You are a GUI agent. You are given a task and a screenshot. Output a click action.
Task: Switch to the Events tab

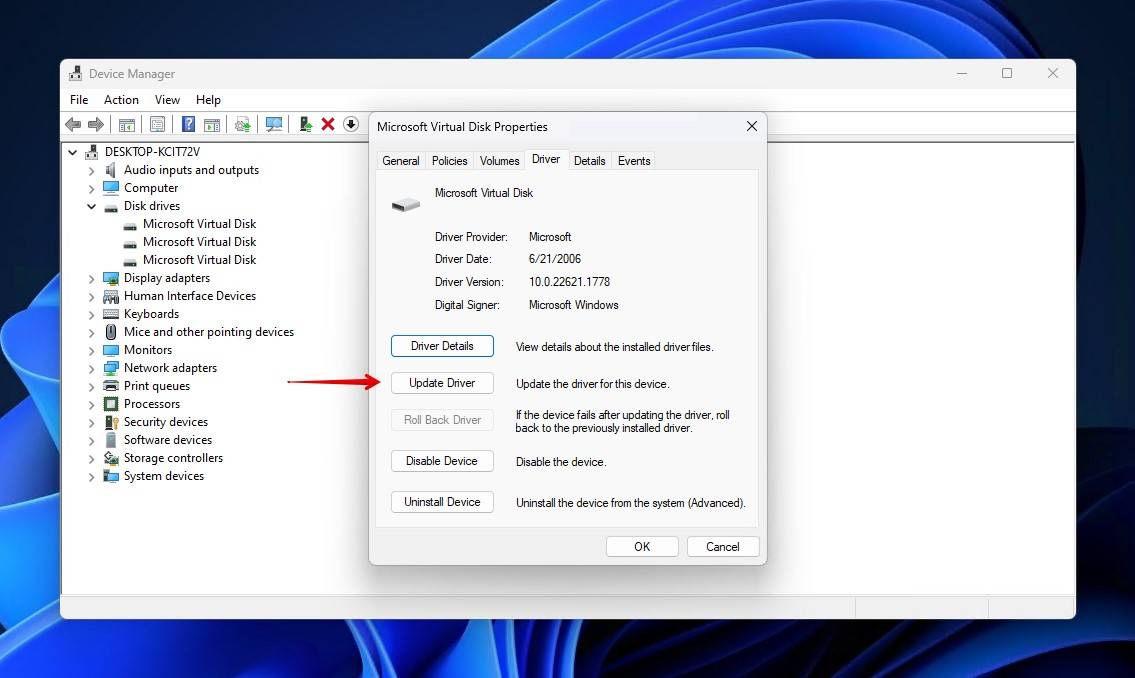pos(633,161)
